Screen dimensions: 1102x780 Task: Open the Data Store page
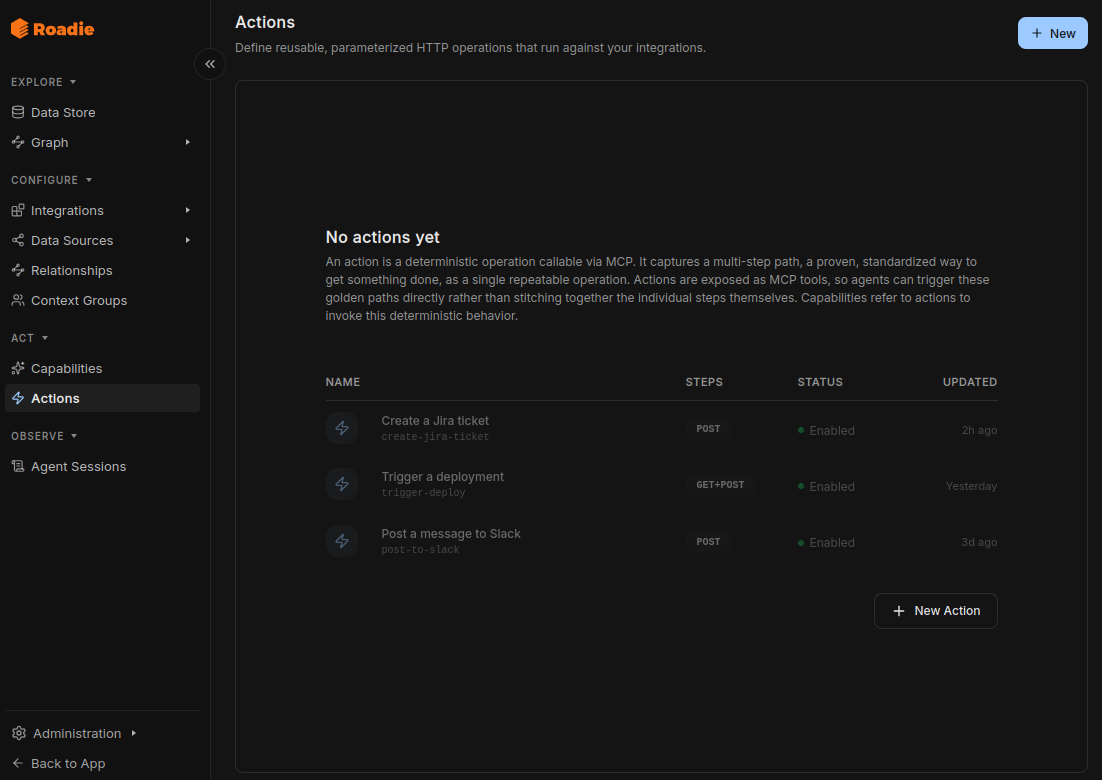pos(103,112)
